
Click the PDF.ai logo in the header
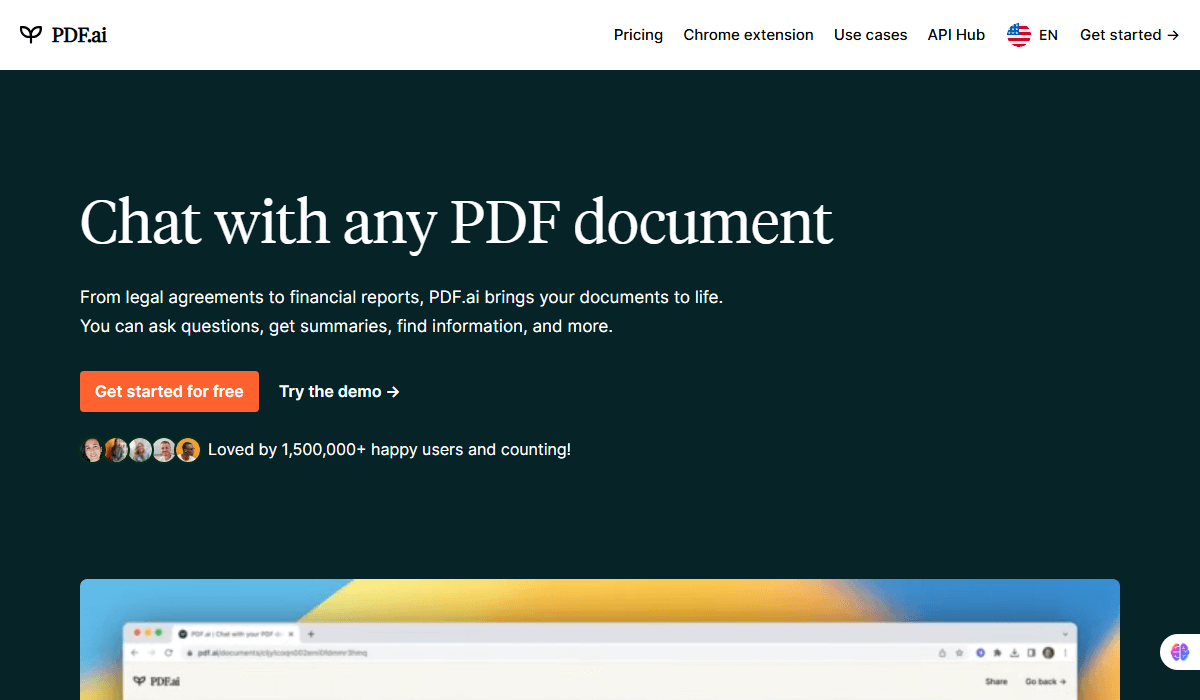63,35
